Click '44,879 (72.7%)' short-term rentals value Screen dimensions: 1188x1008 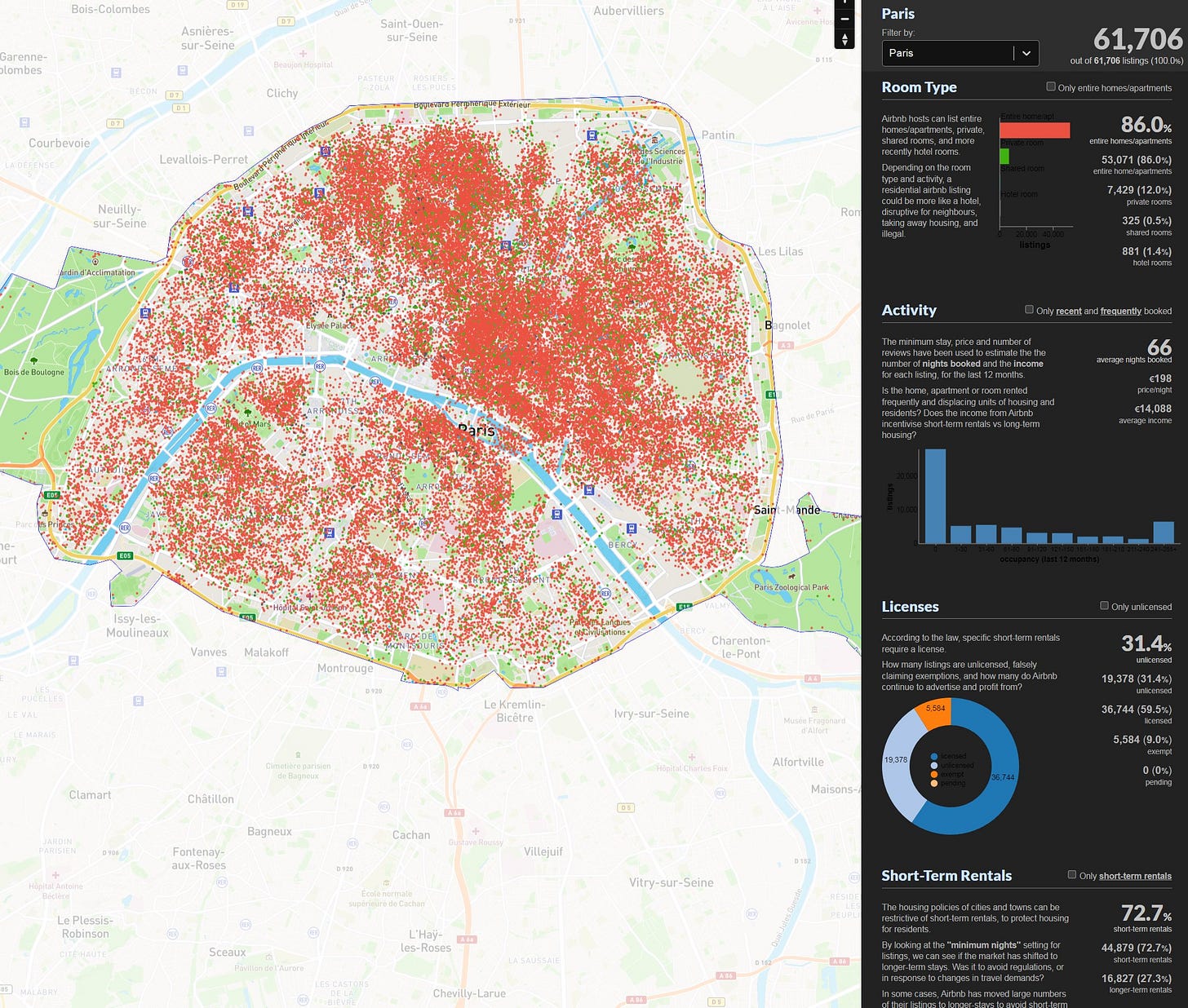click(1136, 948)
